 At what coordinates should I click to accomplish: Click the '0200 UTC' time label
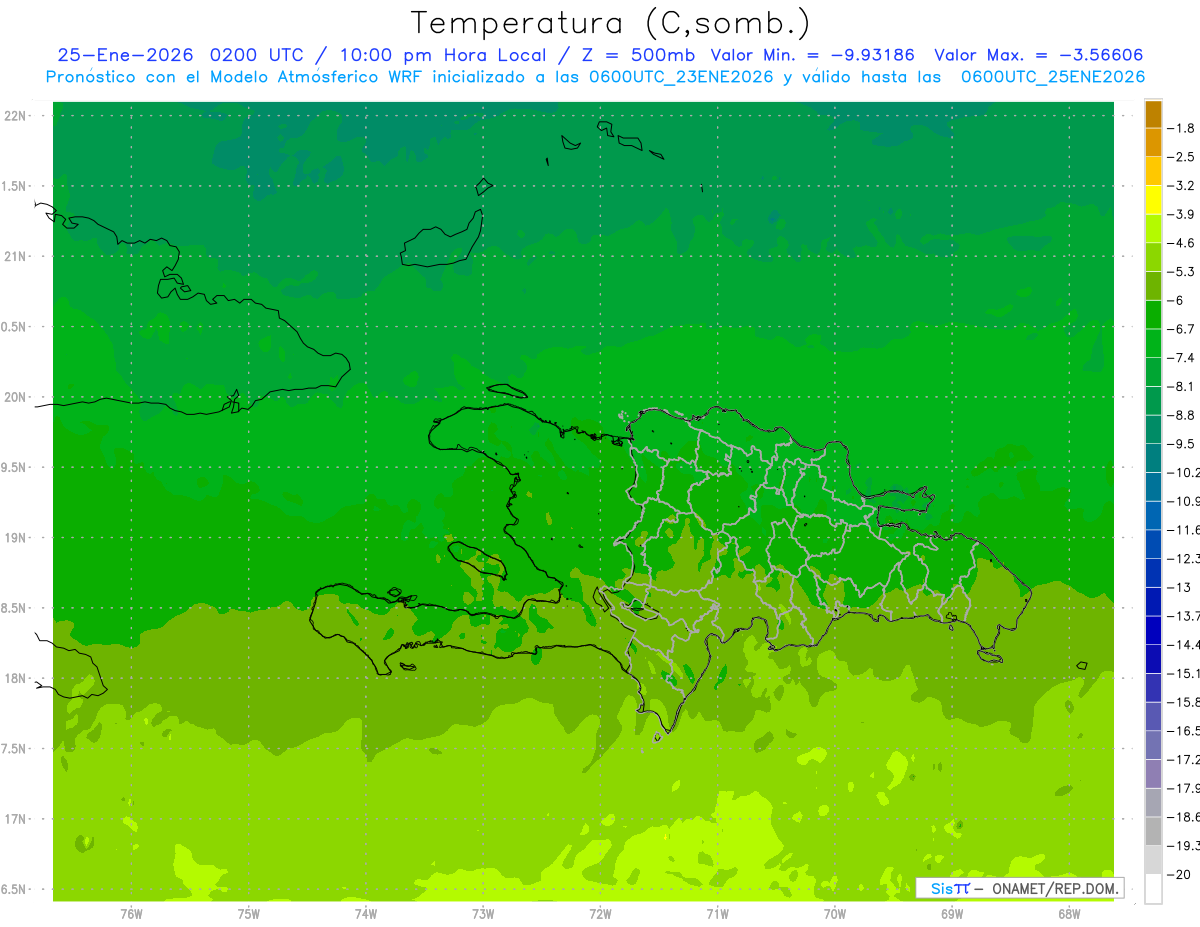coord(256,55)
